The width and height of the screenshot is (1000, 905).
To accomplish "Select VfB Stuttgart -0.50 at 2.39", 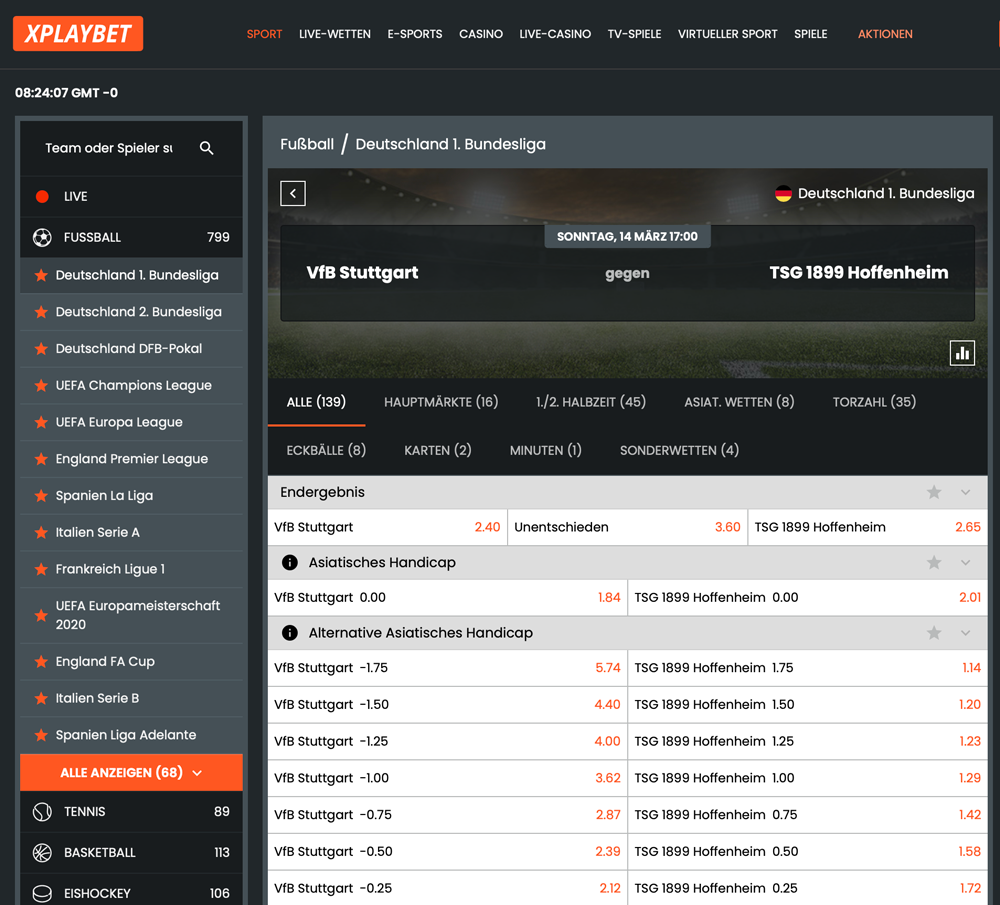I will tap(447, 851).
